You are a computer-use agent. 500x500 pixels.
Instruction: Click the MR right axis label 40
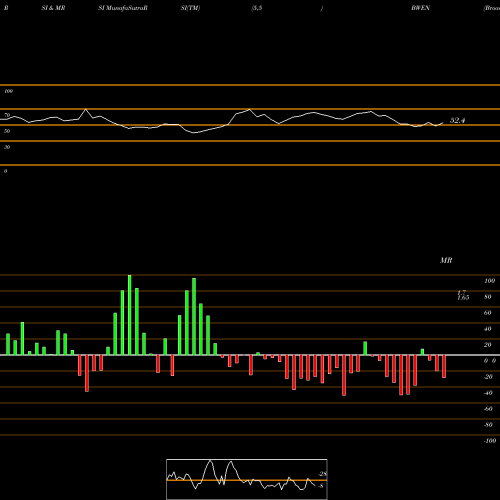[x=488, y=329]
